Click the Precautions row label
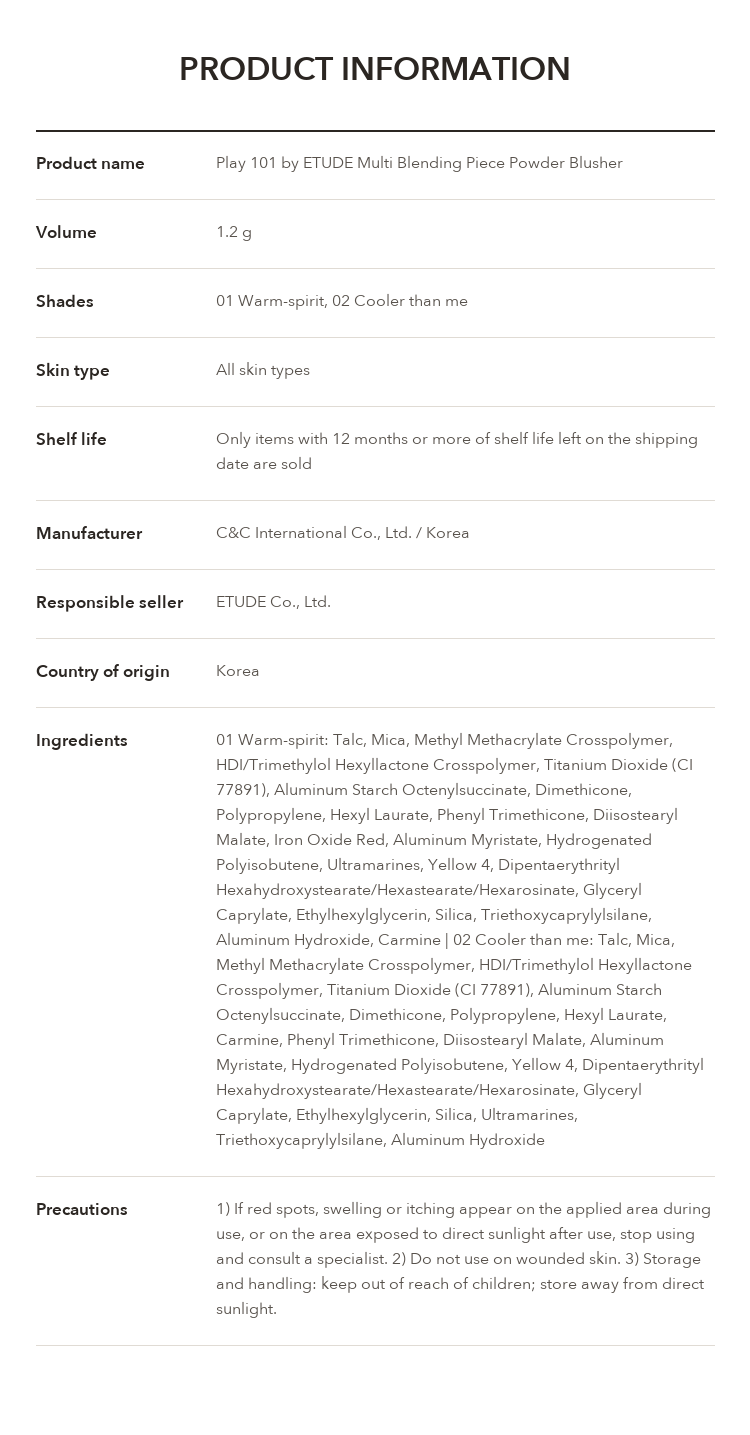The width and height of the screenshot is (750, 1435). tap(82, 1209)
